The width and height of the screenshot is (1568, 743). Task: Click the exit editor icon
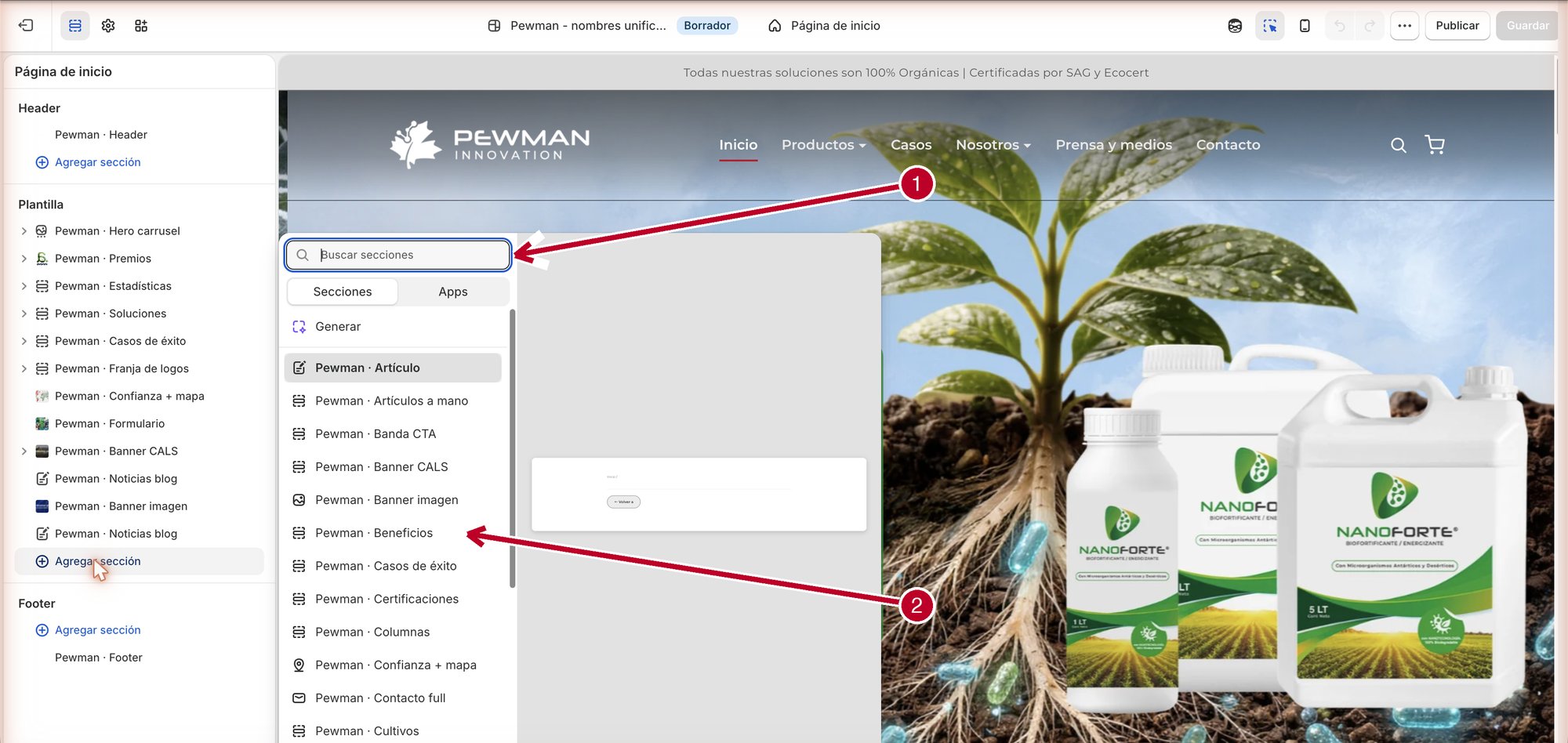[26, 26]
